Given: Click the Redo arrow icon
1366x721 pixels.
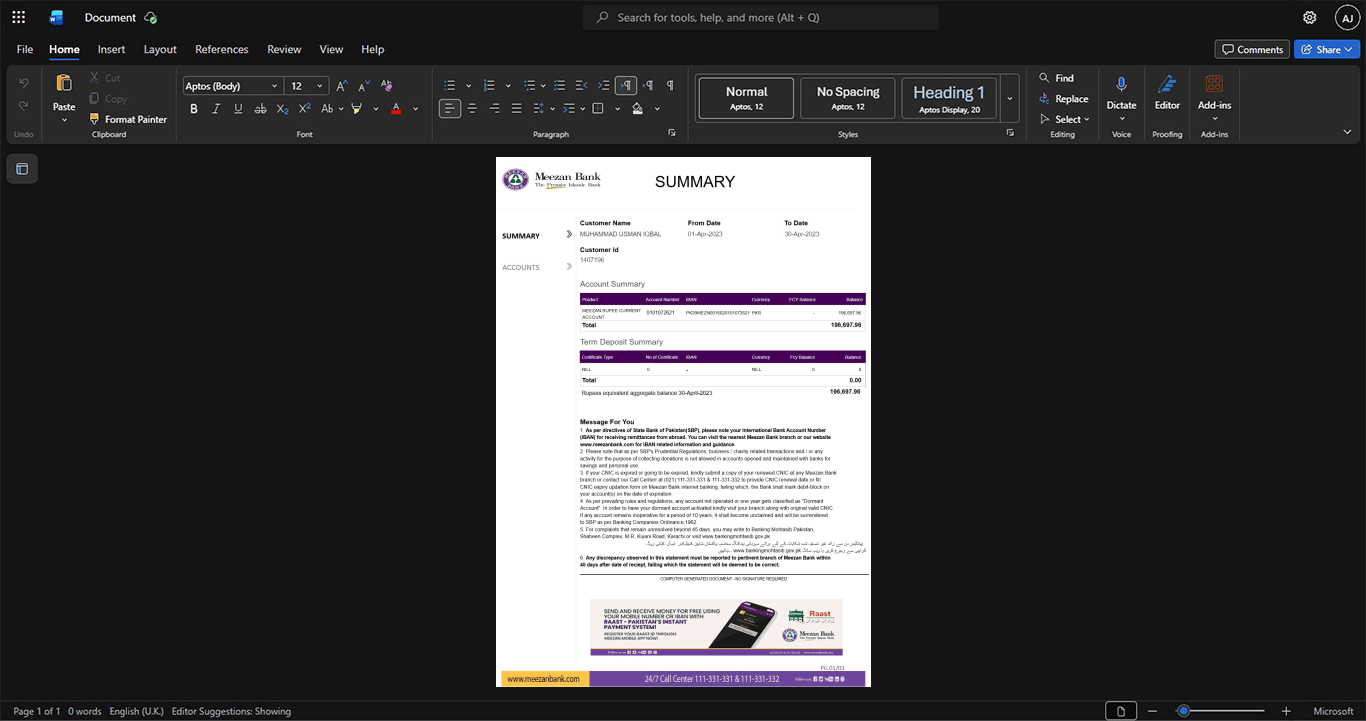Looking at the screenshot, I should click(x=24, y=106).
